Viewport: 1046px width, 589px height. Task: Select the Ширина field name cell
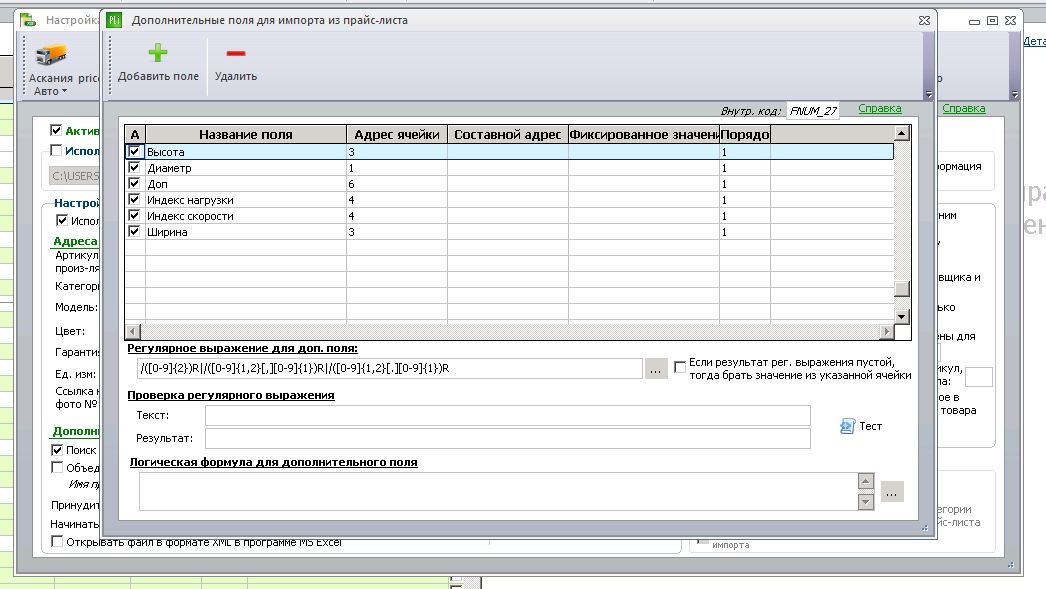(246, 232)
